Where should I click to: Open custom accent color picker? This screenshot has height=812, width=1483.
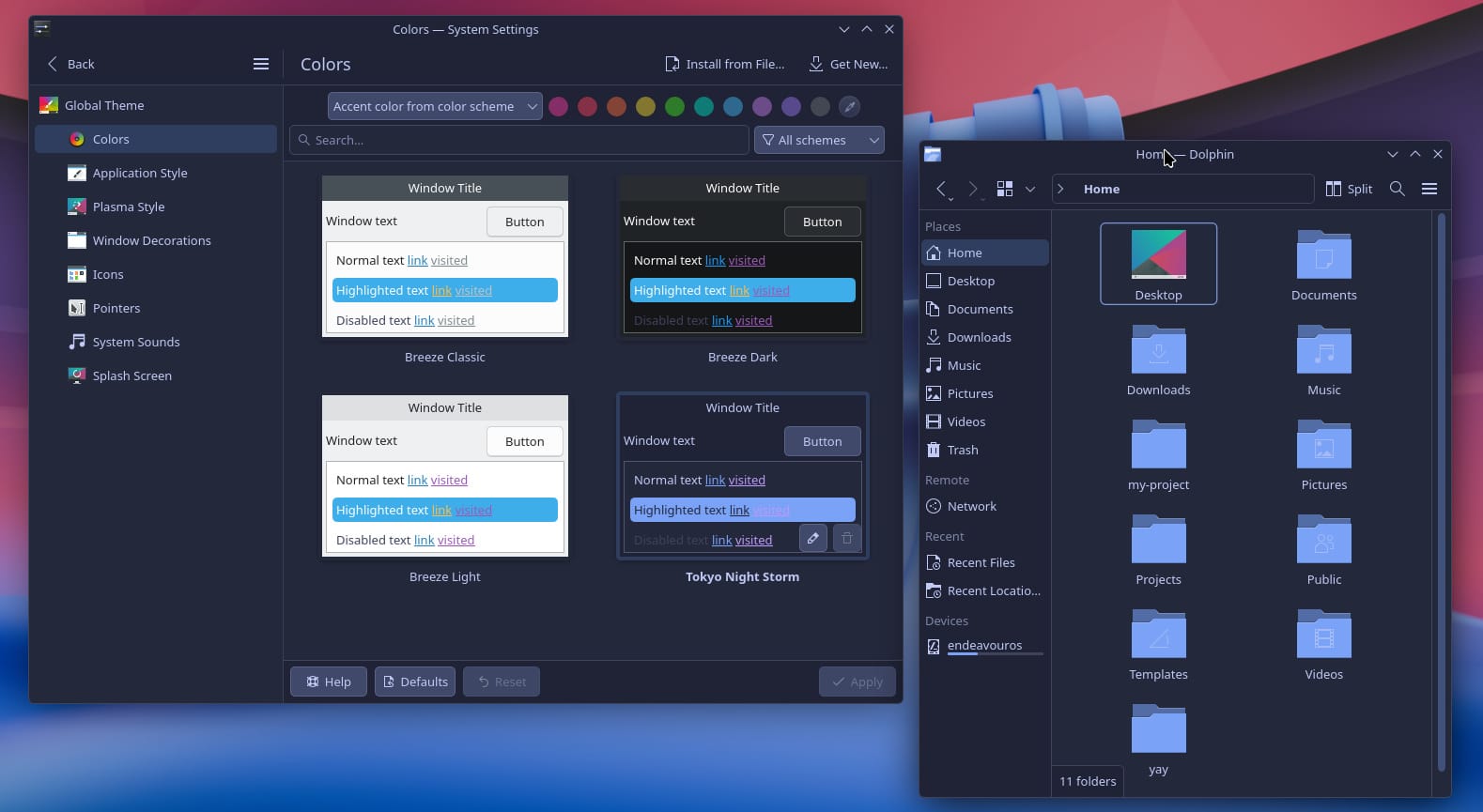(x=849, y=106)
